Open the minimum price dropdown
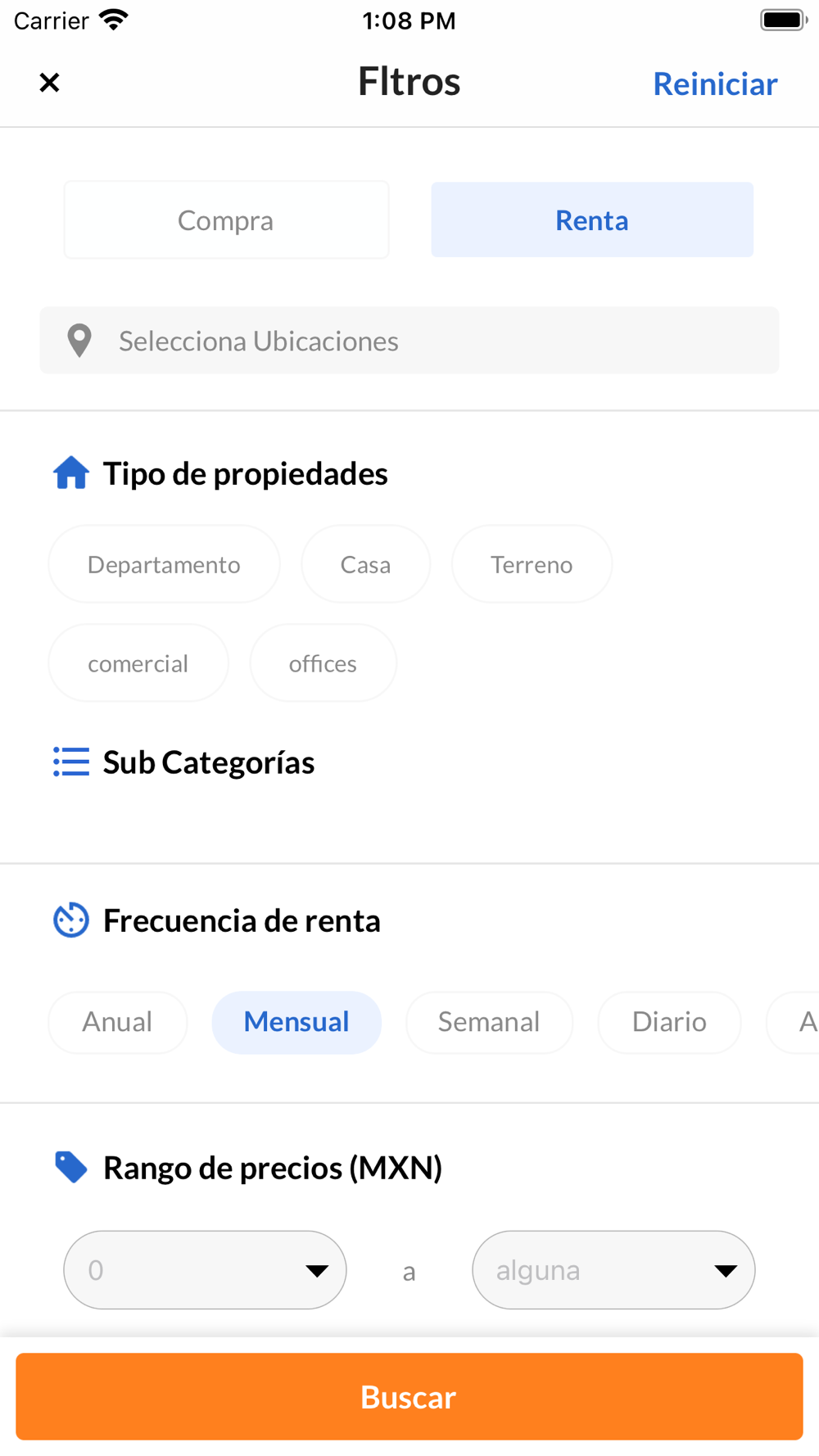The image size is (819, 1456). (205, 1270)
